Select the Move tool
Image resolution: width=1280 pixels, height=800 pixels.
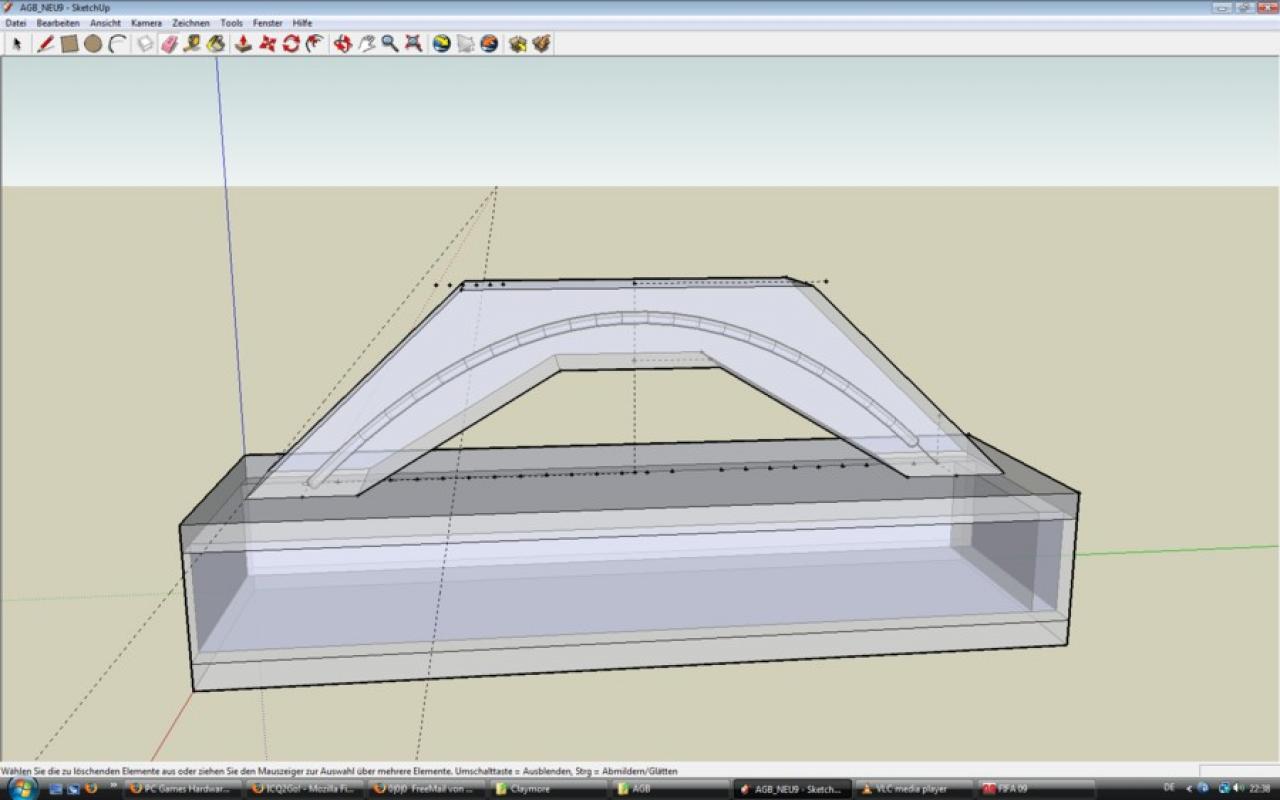click(267, 44)
